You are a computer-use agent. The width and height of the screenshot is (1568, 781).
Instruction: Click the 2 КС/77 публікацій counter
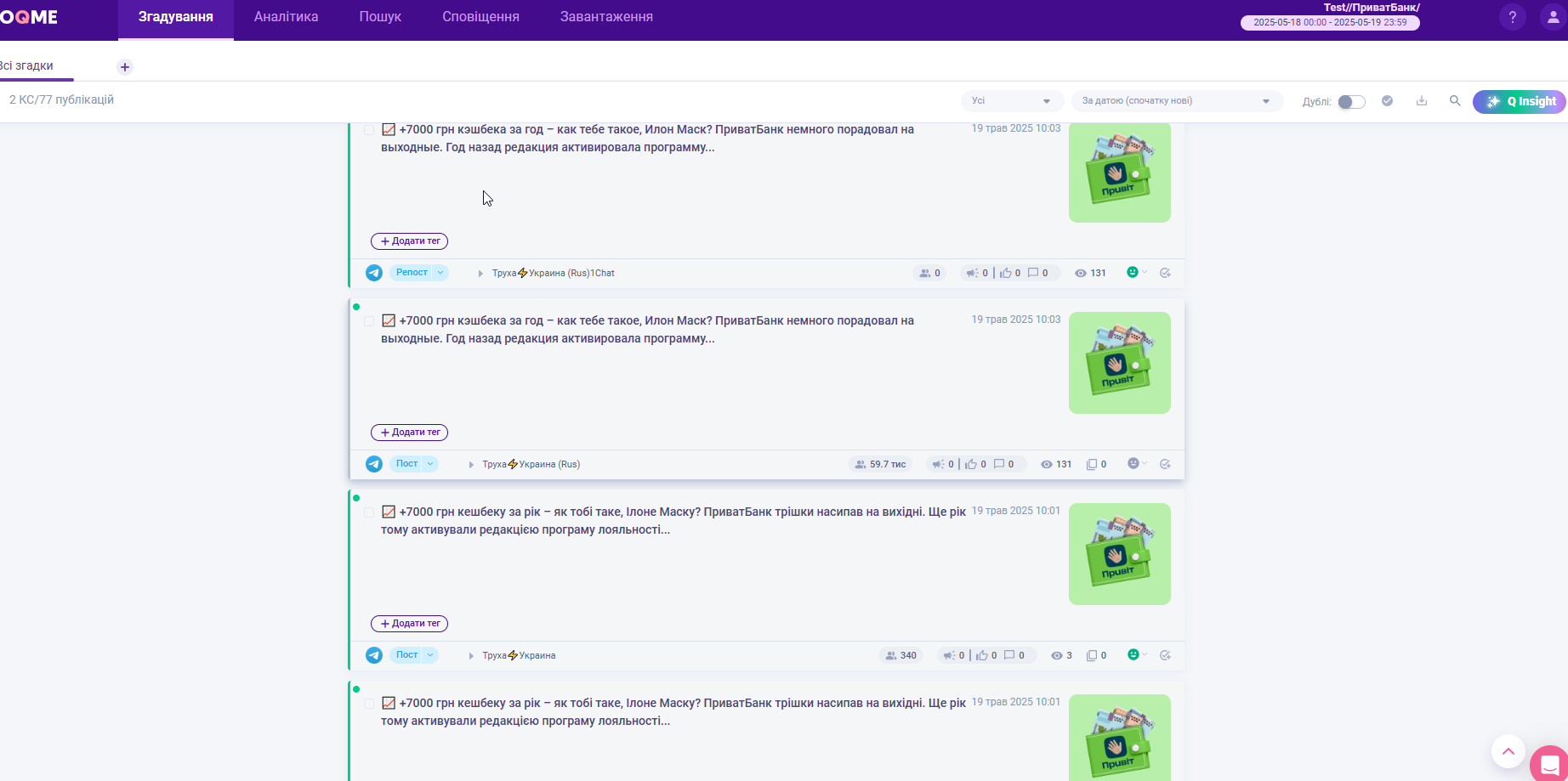point(61,100)
